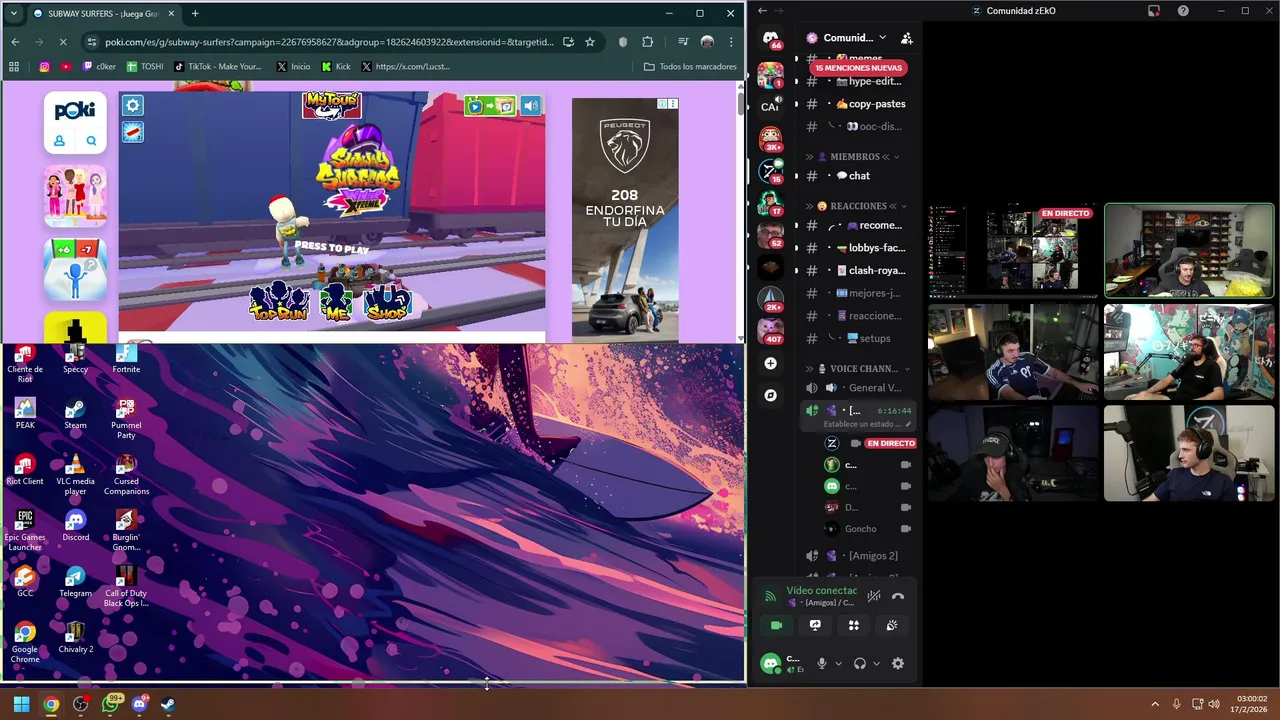The width and height of the screenshot is (1280, 720).
Task: Stop loading page in Chrome
Action: pos(63,42)
